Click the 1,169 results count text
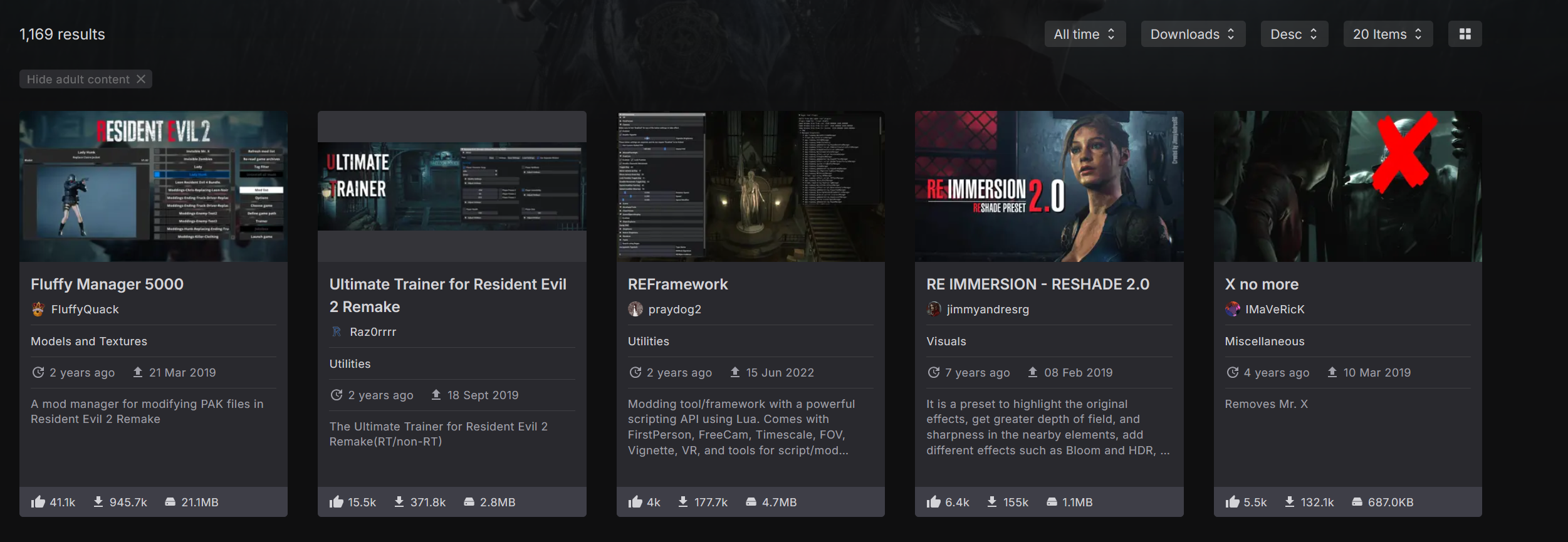 pyautogui.click(x=62, y=34)
